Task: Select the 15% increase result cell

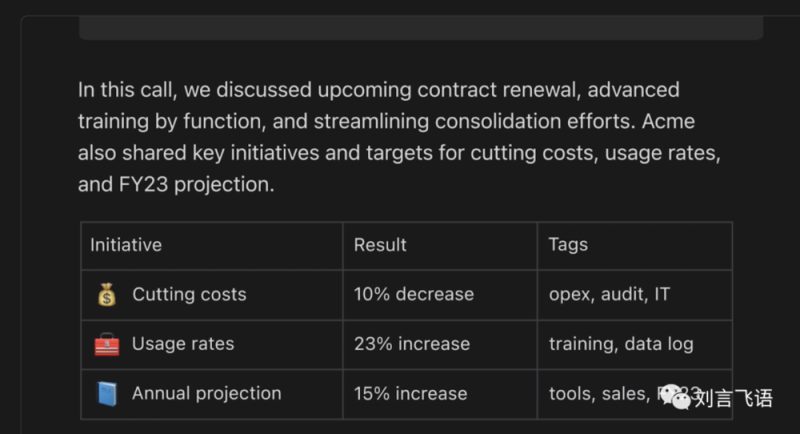Action: (x=411, y=394)
